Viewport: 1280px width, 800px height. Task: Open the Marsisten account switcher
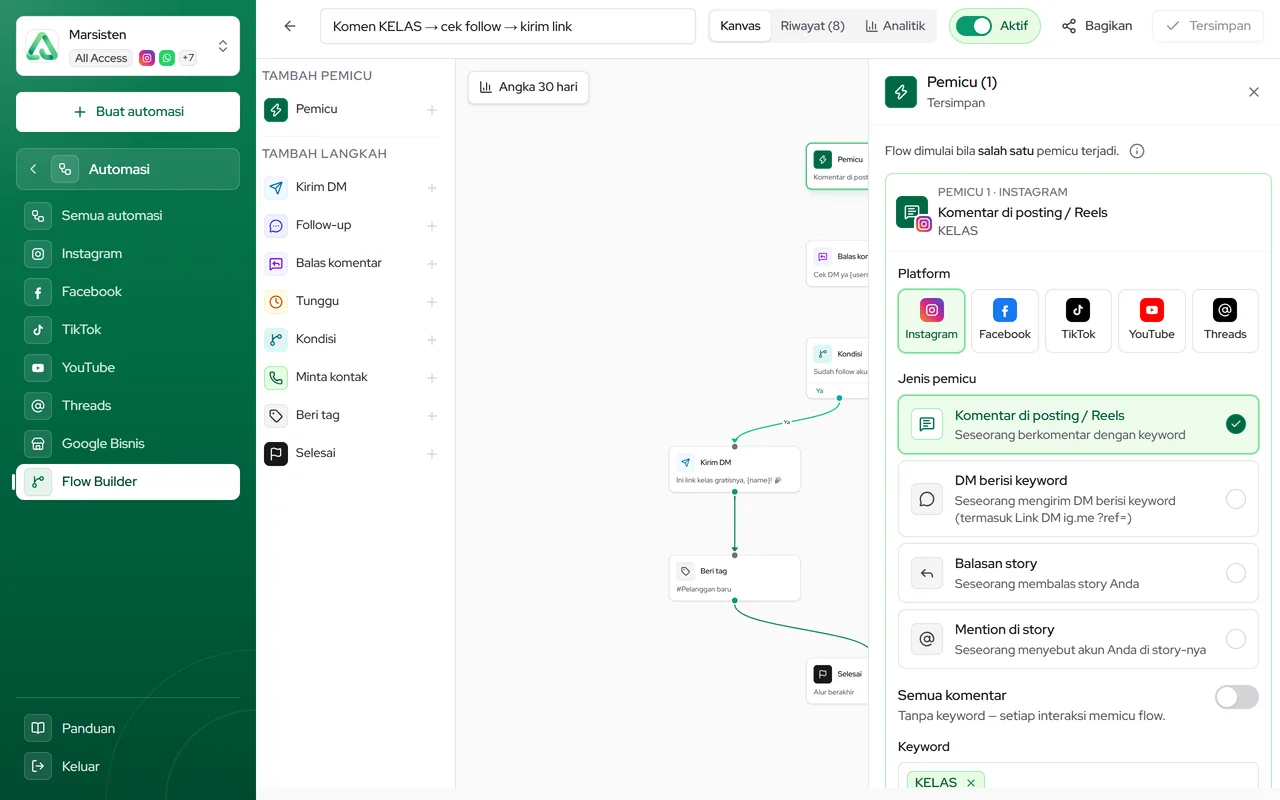(128, 46)
